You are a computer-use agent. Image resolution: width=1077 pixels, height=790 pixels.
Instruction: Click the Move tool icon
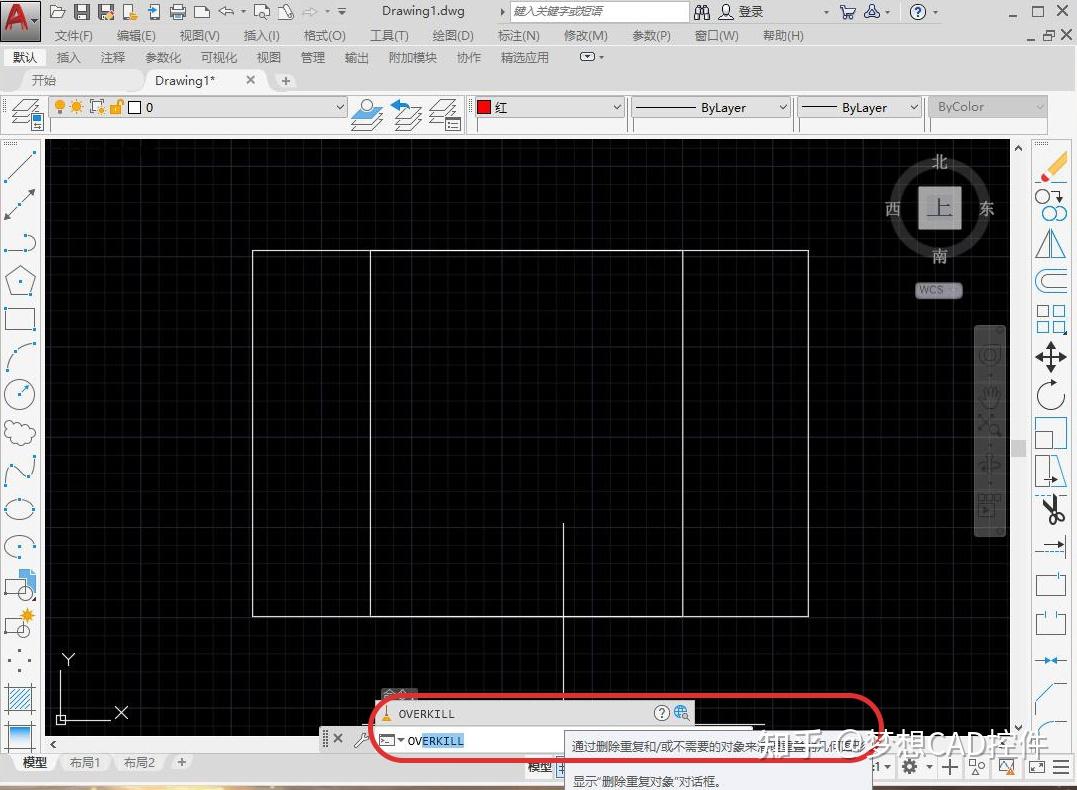(1051, 357)
